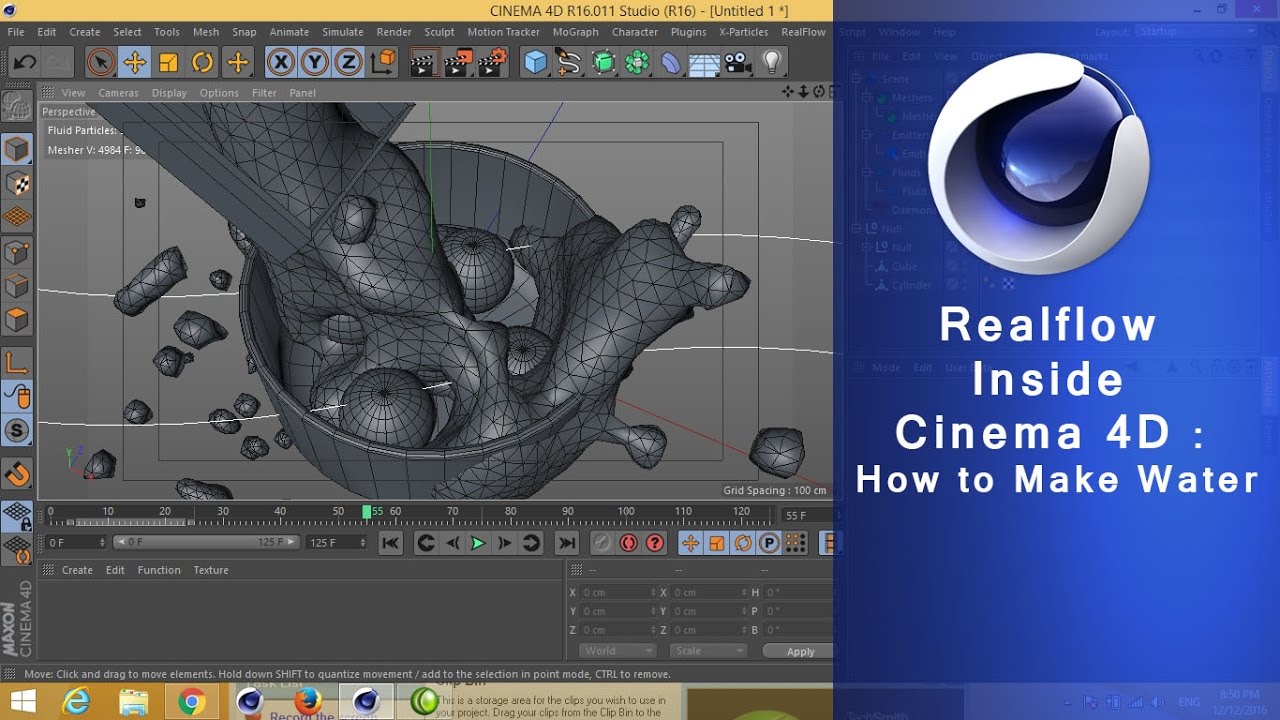Open the material manager Function menu

[159, 570]
